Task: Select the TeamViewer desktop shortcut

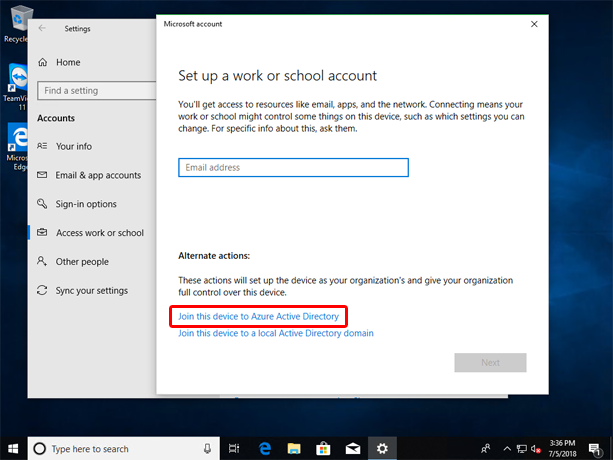Action: tap(16, 87)
